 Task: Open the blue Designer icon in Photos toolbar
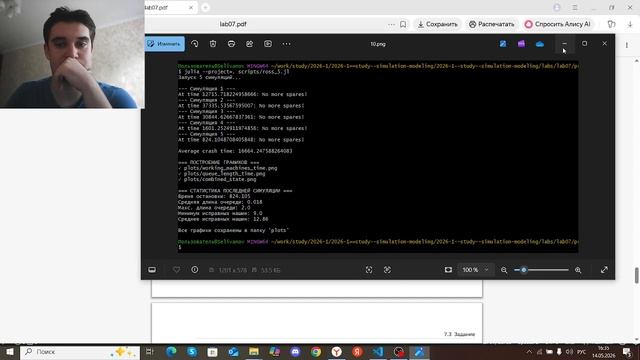point(503,44)
